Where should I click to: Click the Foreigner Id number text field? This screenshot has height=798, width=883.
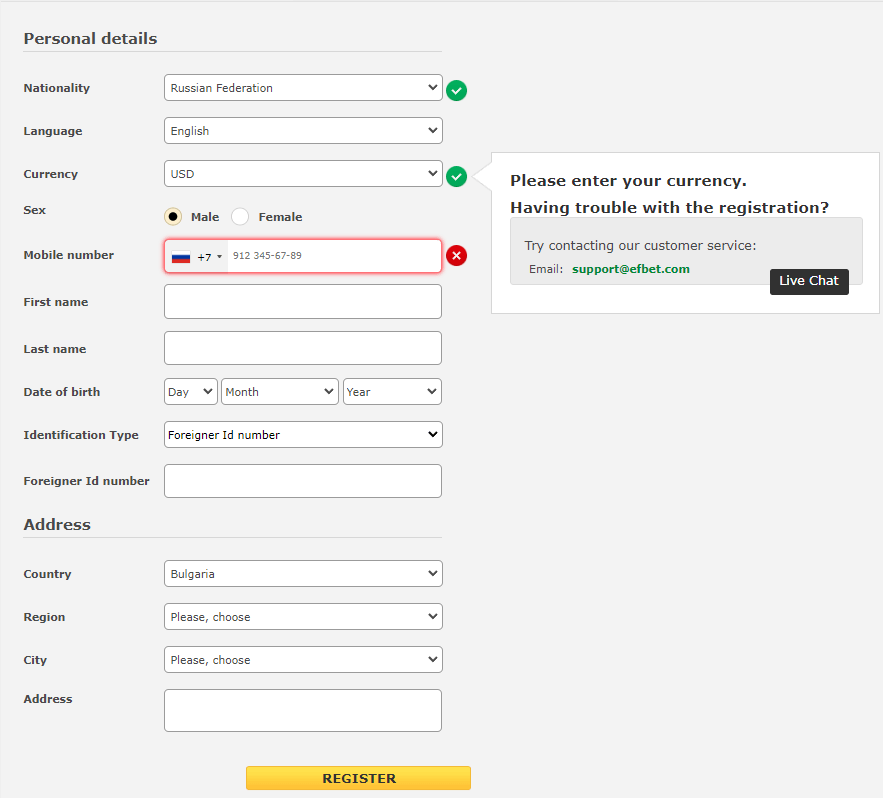click(x=303, y=481)
